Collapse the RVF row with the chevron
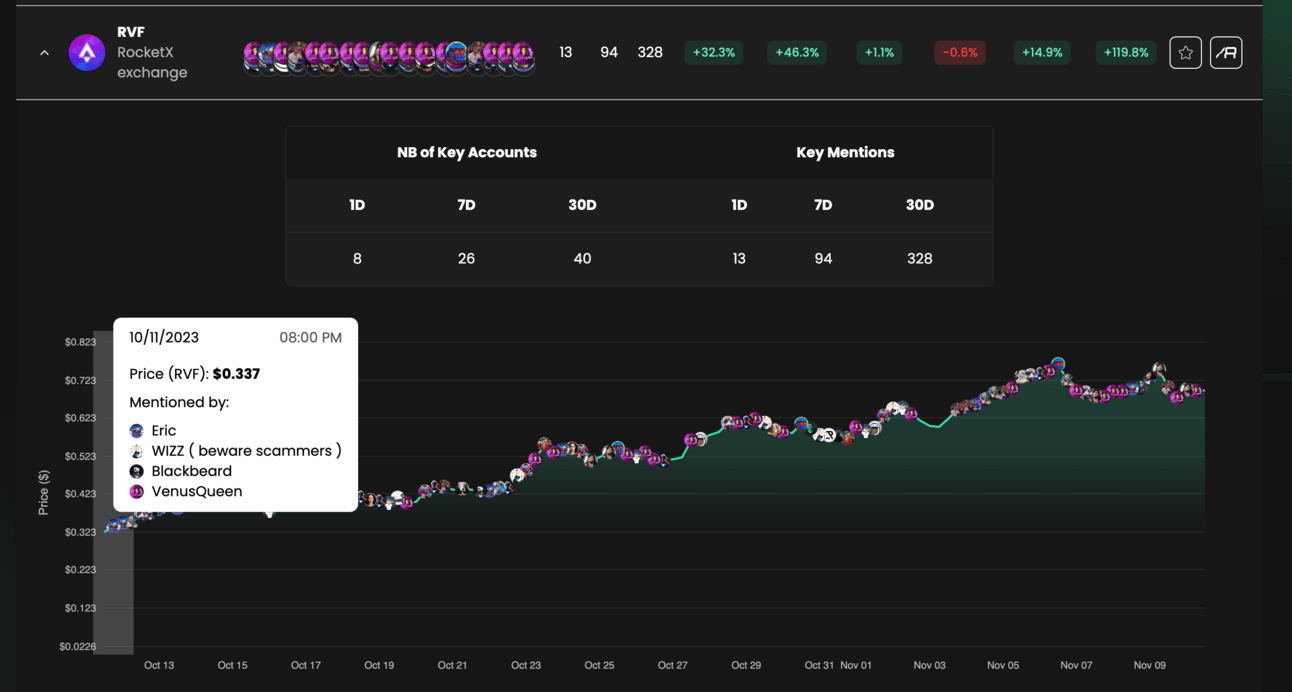 pyautogui.click(x=44, y=53)
